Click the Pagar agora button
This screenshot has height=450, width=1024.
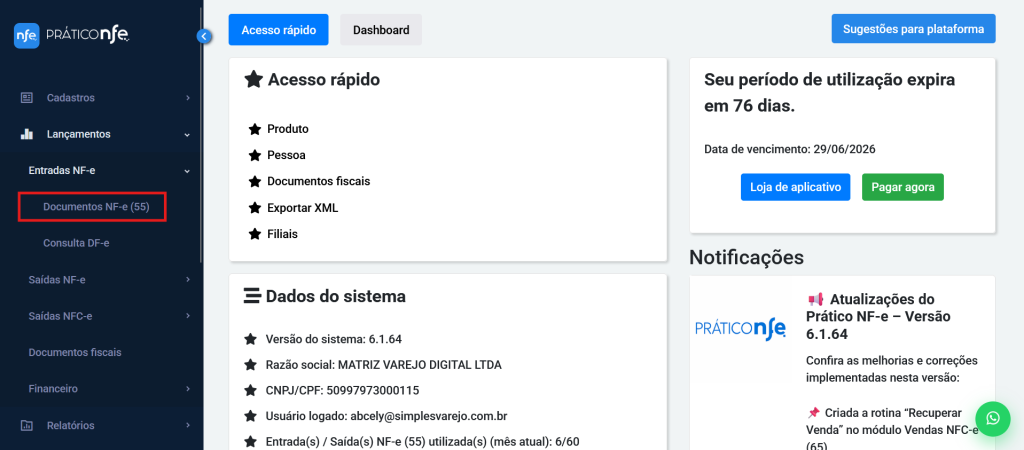(902, 187)
